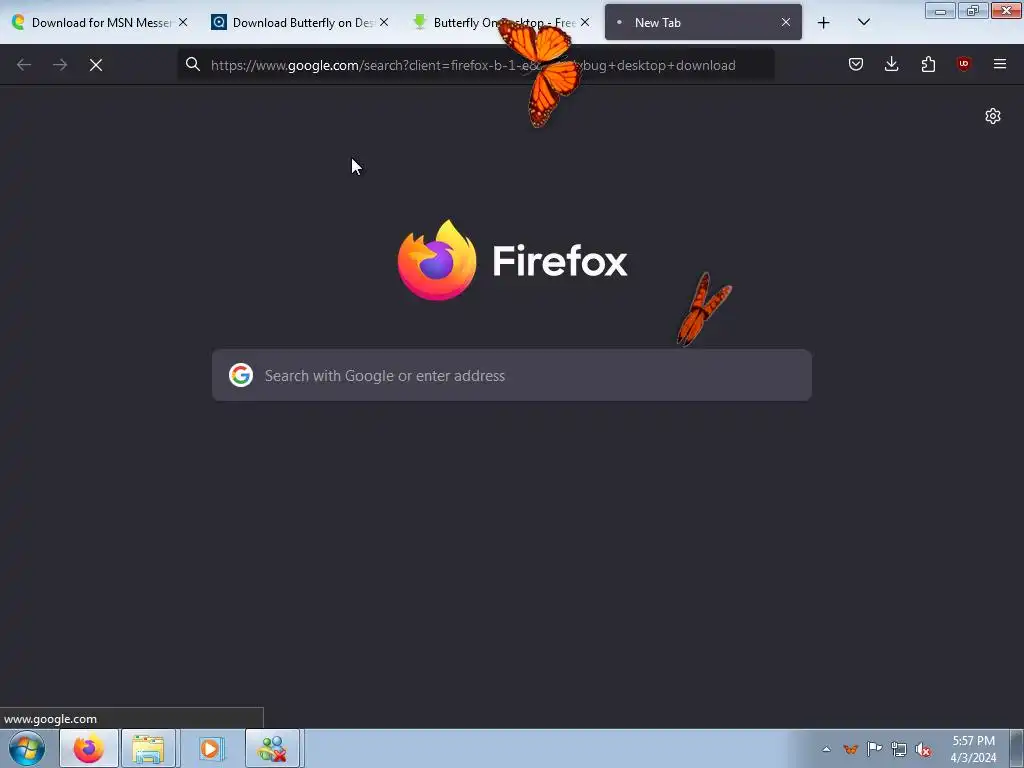Screen dimensions: 1024x768
Task: Click the butterfly near the Firefox logo
Action: point(703,309)
